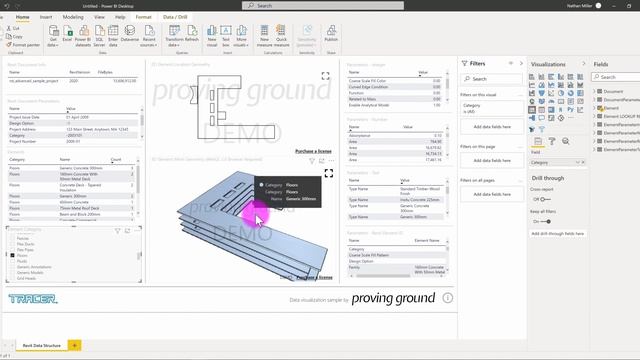This screenshot has height=360, width=640.
Task: Click the title bar Search box
Action: [323, 6]
